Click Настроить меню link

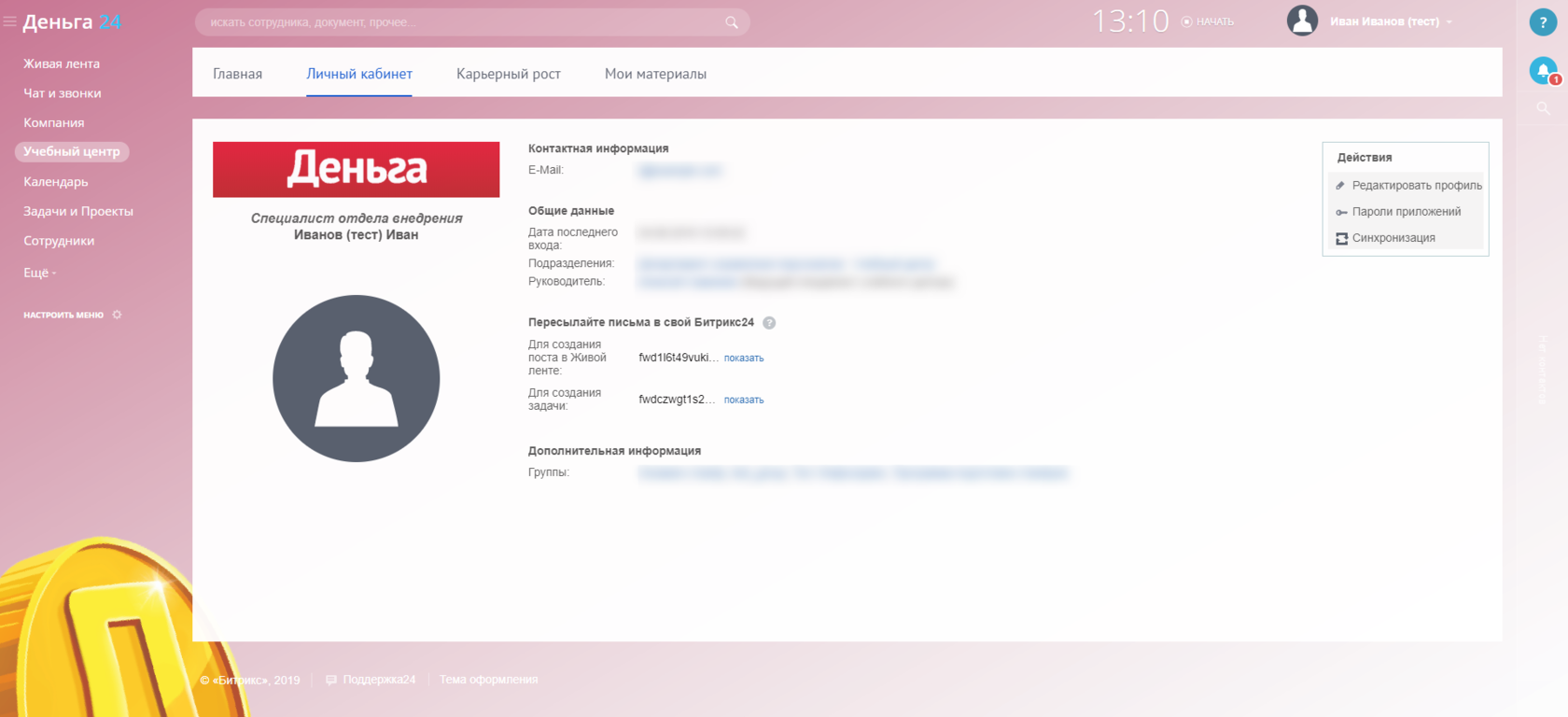pyautogui.click(x=63, y=315)
